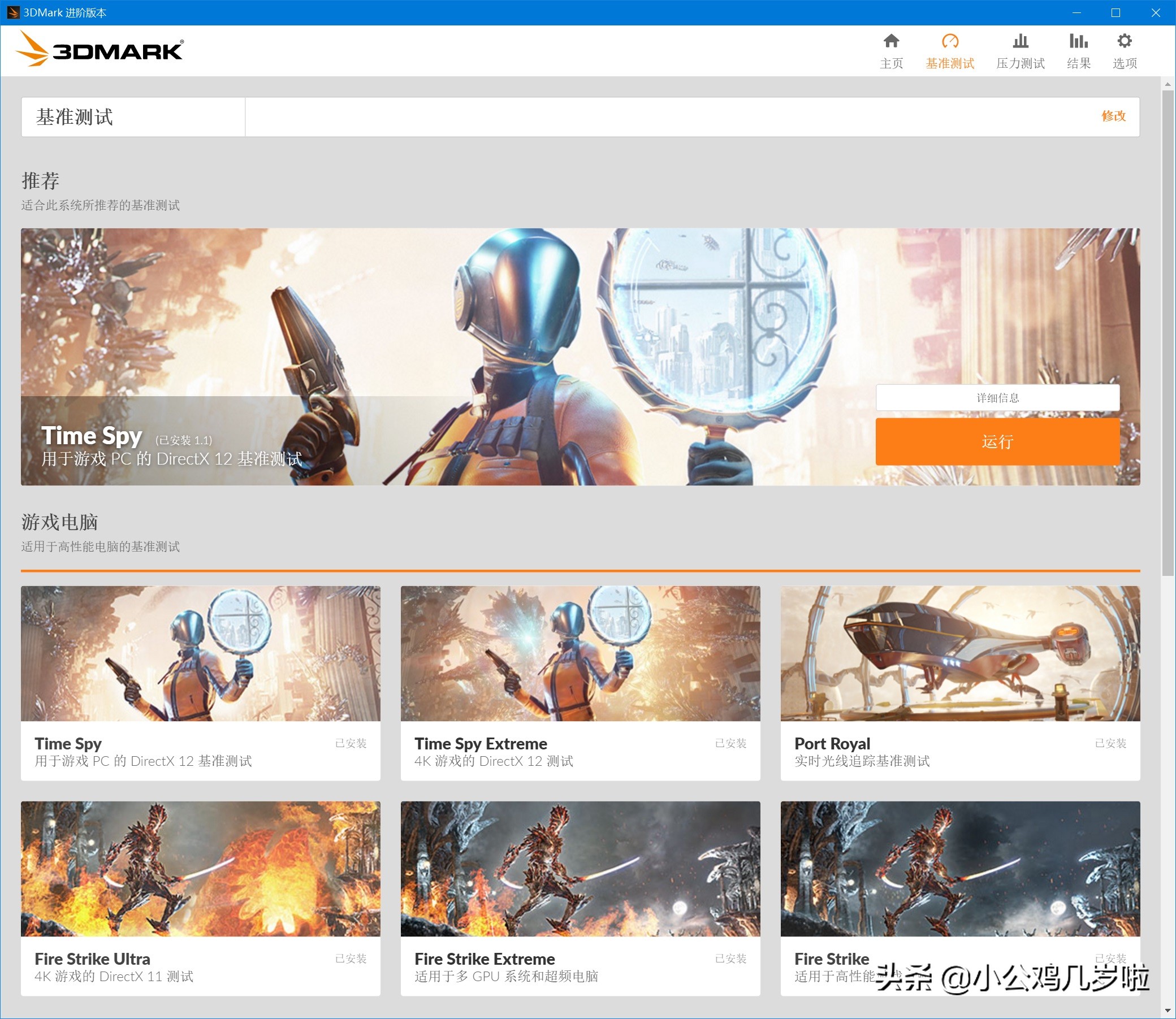
Task: Click the 基准测试 tab label in navigation
Action: pyautogui.click(x=949, y=64)
